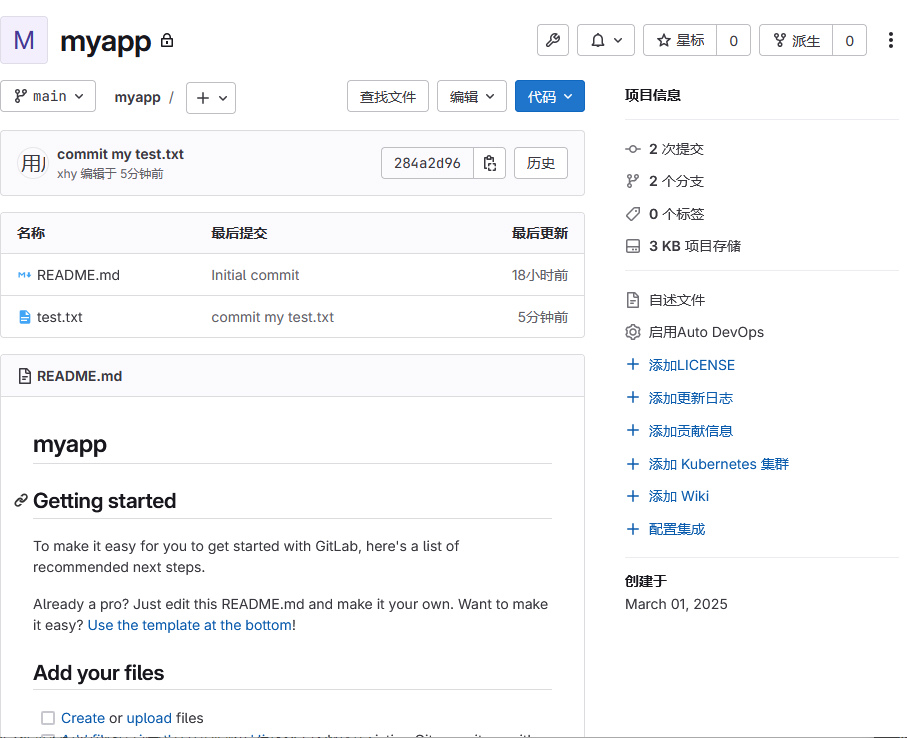The height and width of the screenshot is (738, 907).
Task: Click the commit author avatar
Action: (x=33, y=163)
